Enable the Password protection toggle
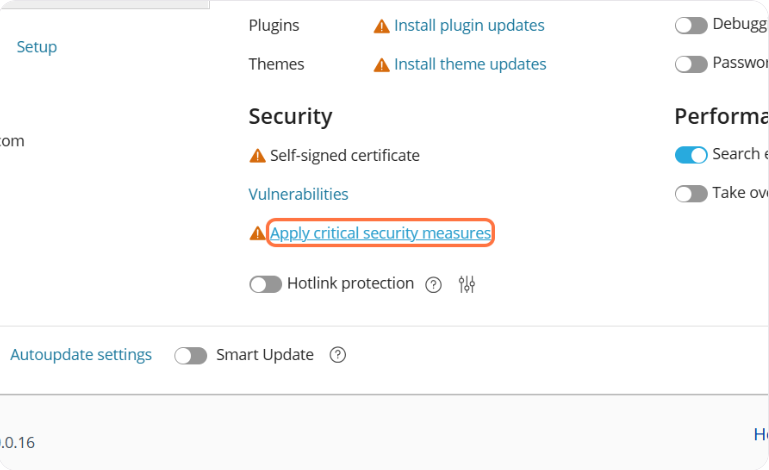Screen dimensions: 769x470 (x=691, y=64)
